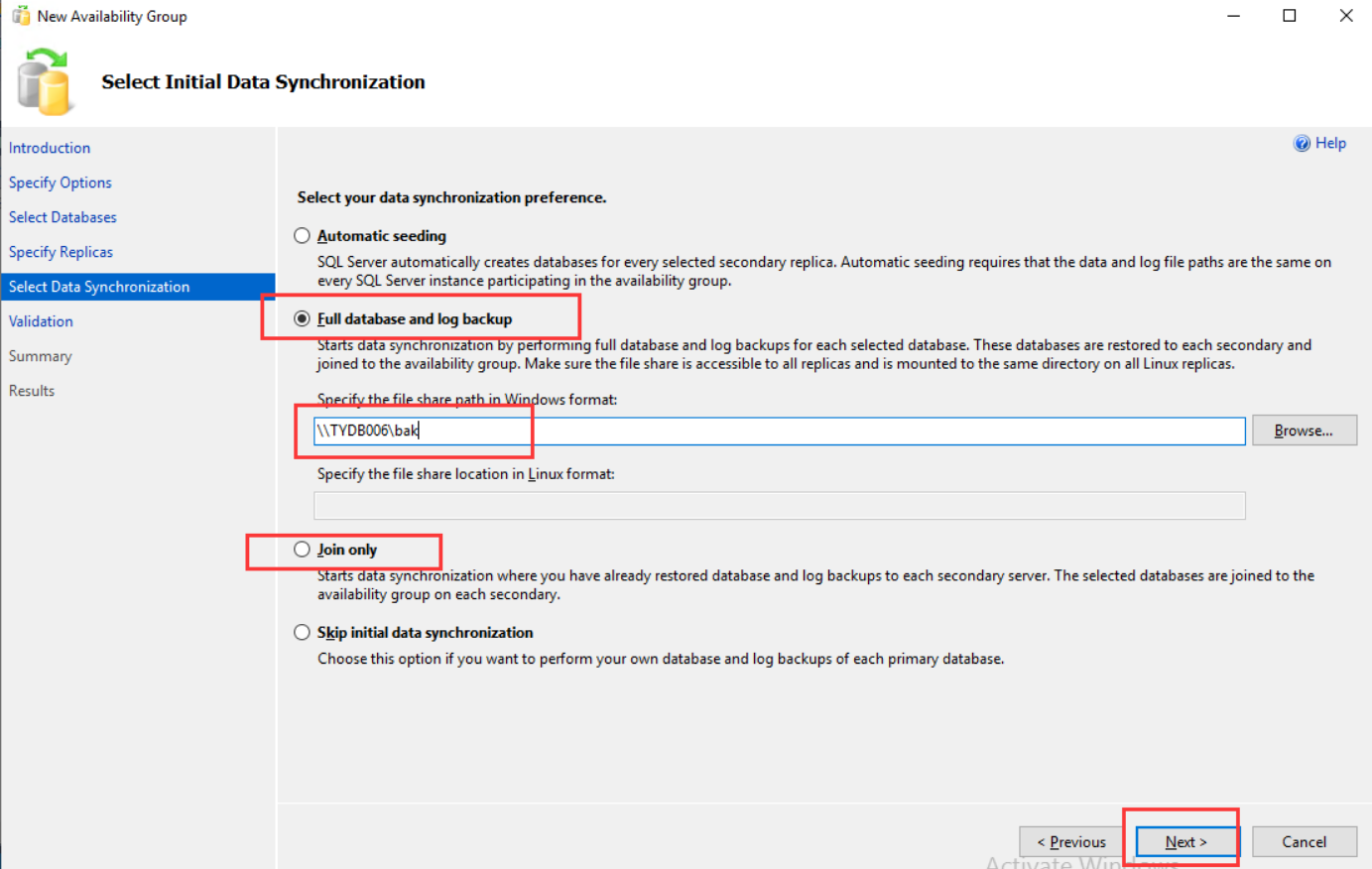Open the Select Databases step
Viewport: 1372px width, 869px height.
[62, 217]
